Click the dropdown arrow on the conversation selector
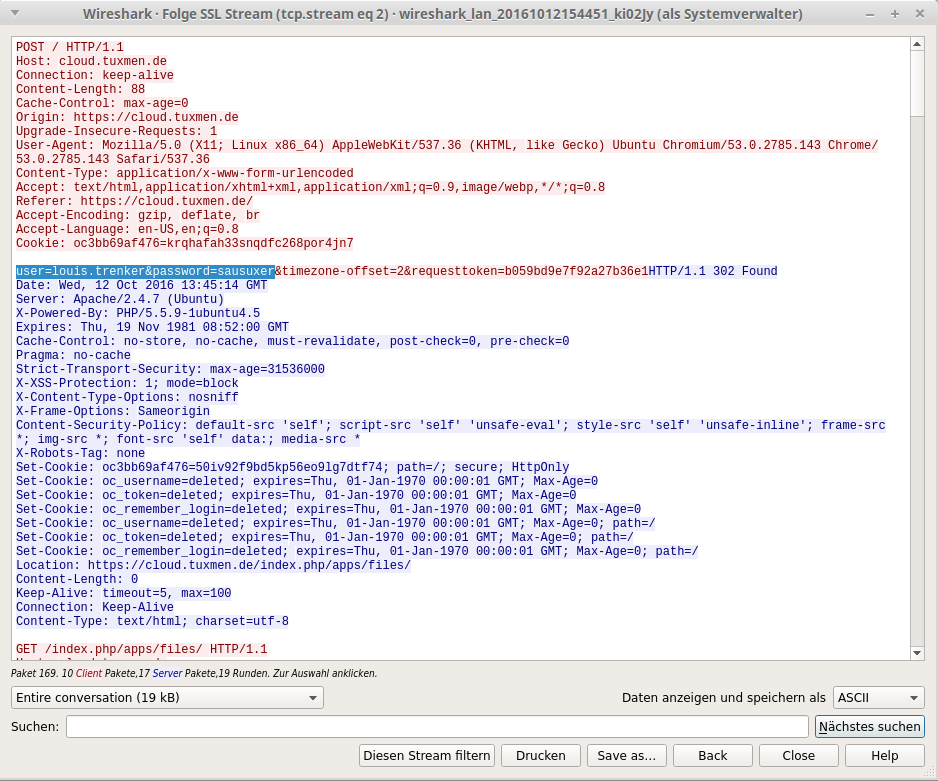 tap(310, 697)
